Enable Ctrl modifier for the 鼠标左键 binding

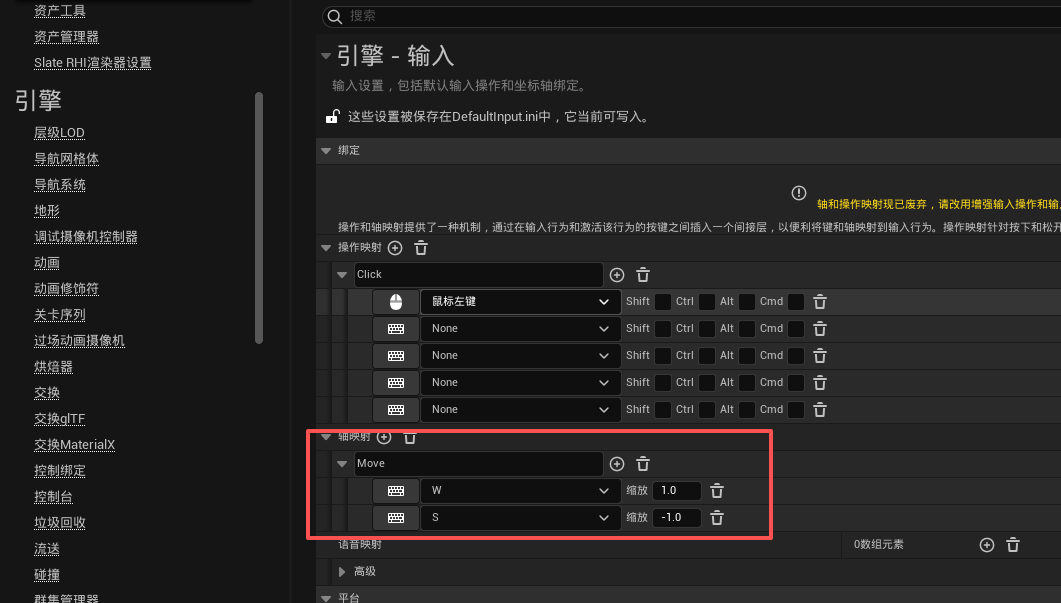click(706, 302)
